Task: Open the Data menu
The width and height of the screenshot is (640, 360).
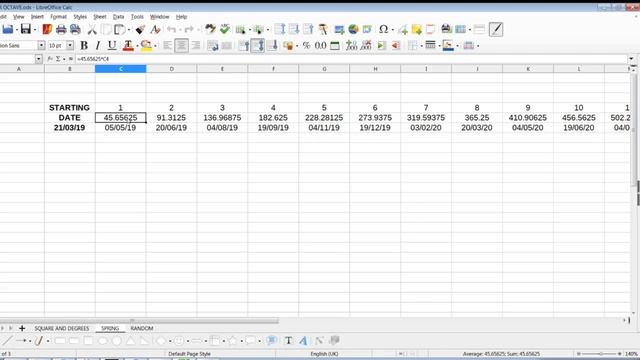Action: 118,17
